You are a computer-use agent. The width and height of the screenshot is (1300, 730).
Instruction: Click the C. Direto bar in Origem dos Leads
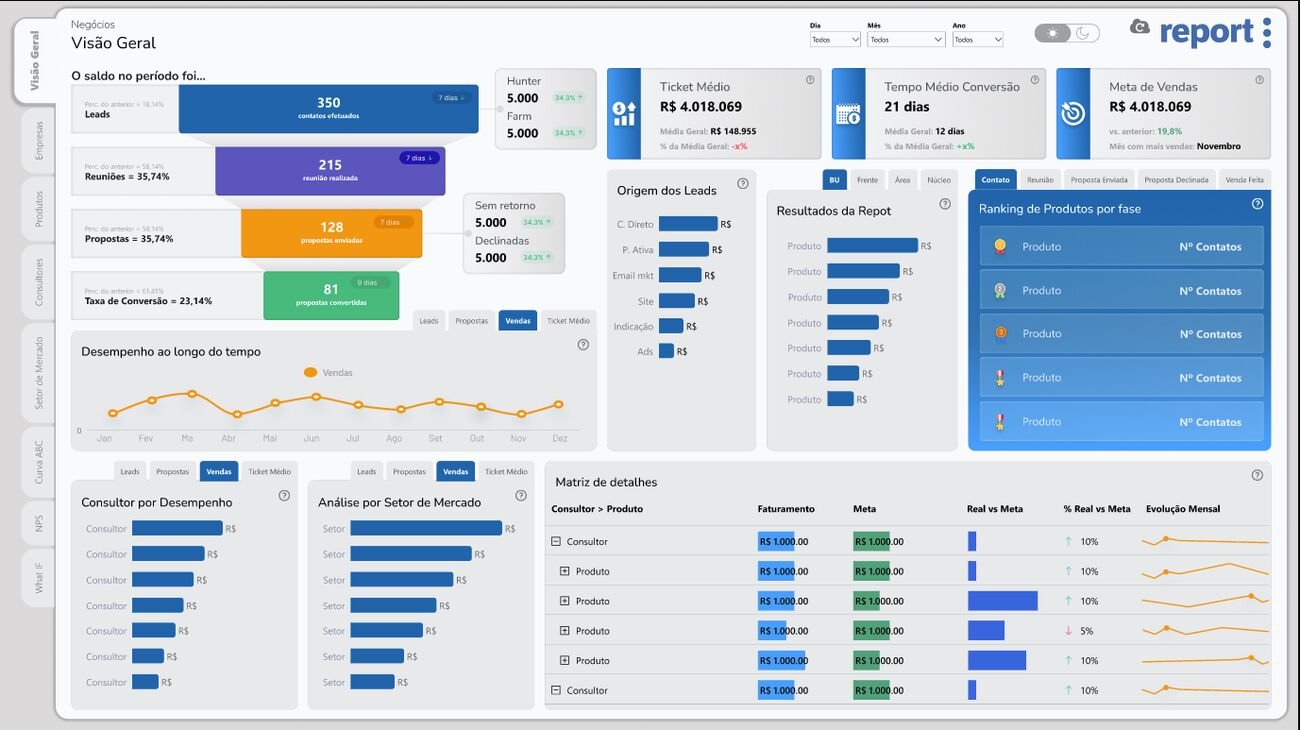(x=688, y=224)
